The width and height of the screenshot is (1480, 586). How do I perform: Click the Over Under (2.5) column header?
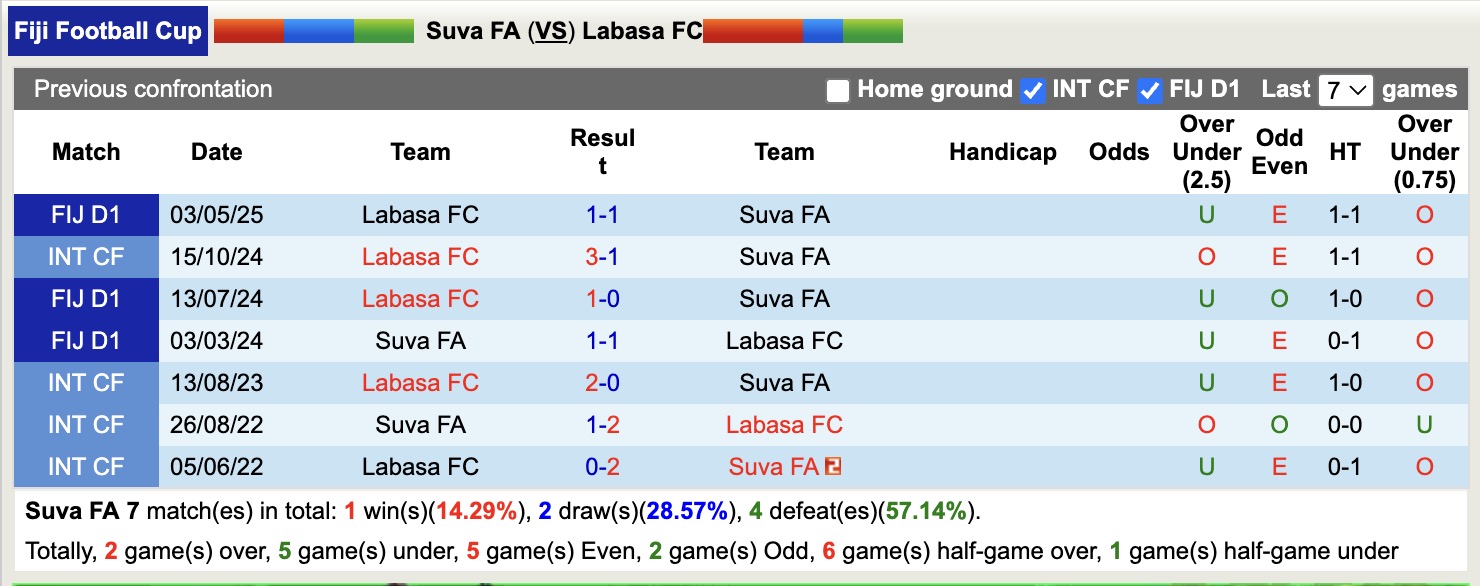(1206, 152)
